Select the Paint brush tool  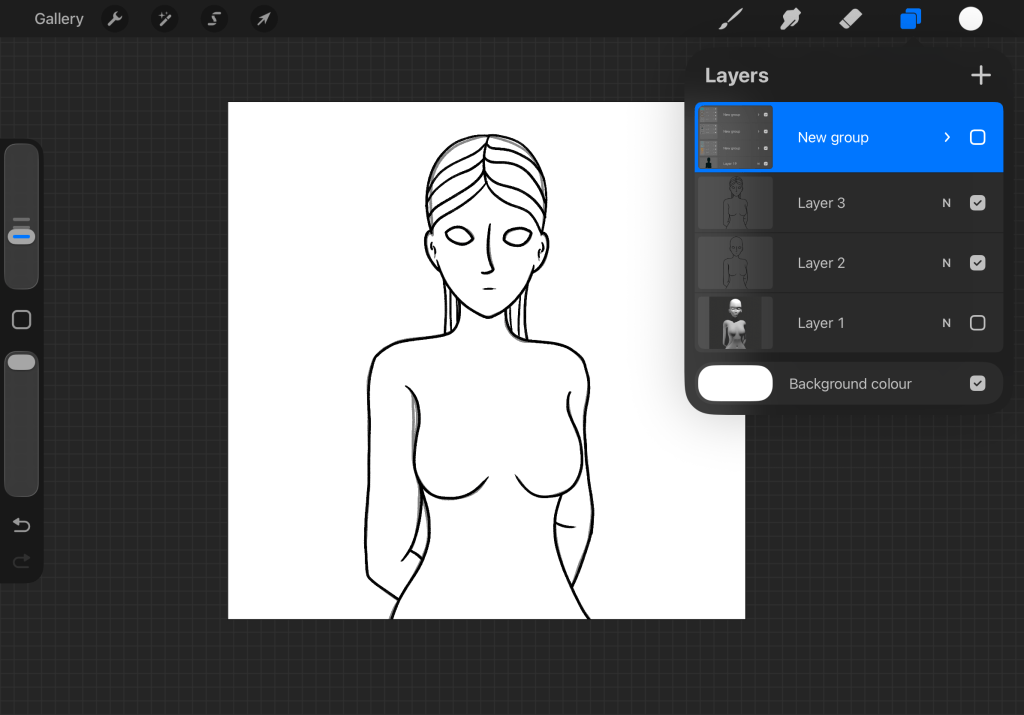732,19
